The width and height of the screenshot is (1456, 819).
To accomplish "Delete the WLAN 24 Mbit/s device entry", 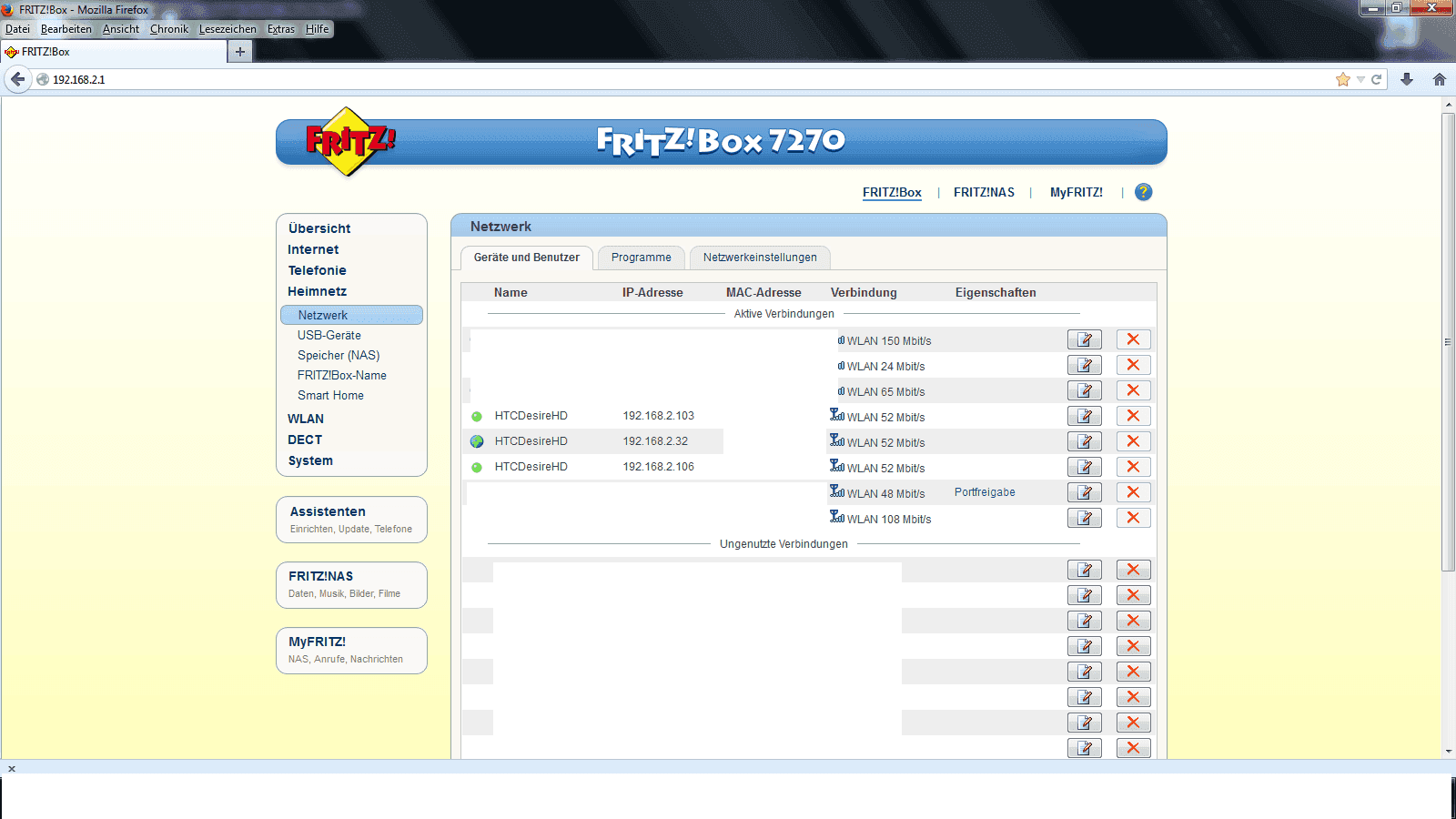I will coord(1134,365).
